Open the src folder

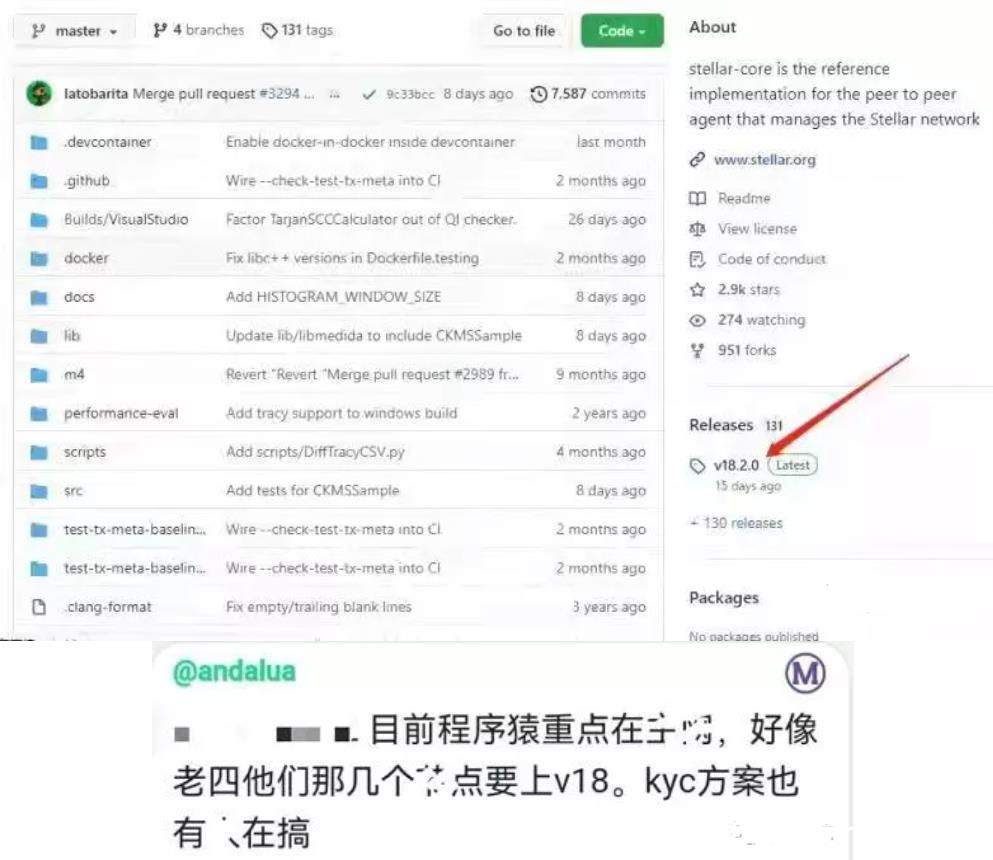point(73,490)
